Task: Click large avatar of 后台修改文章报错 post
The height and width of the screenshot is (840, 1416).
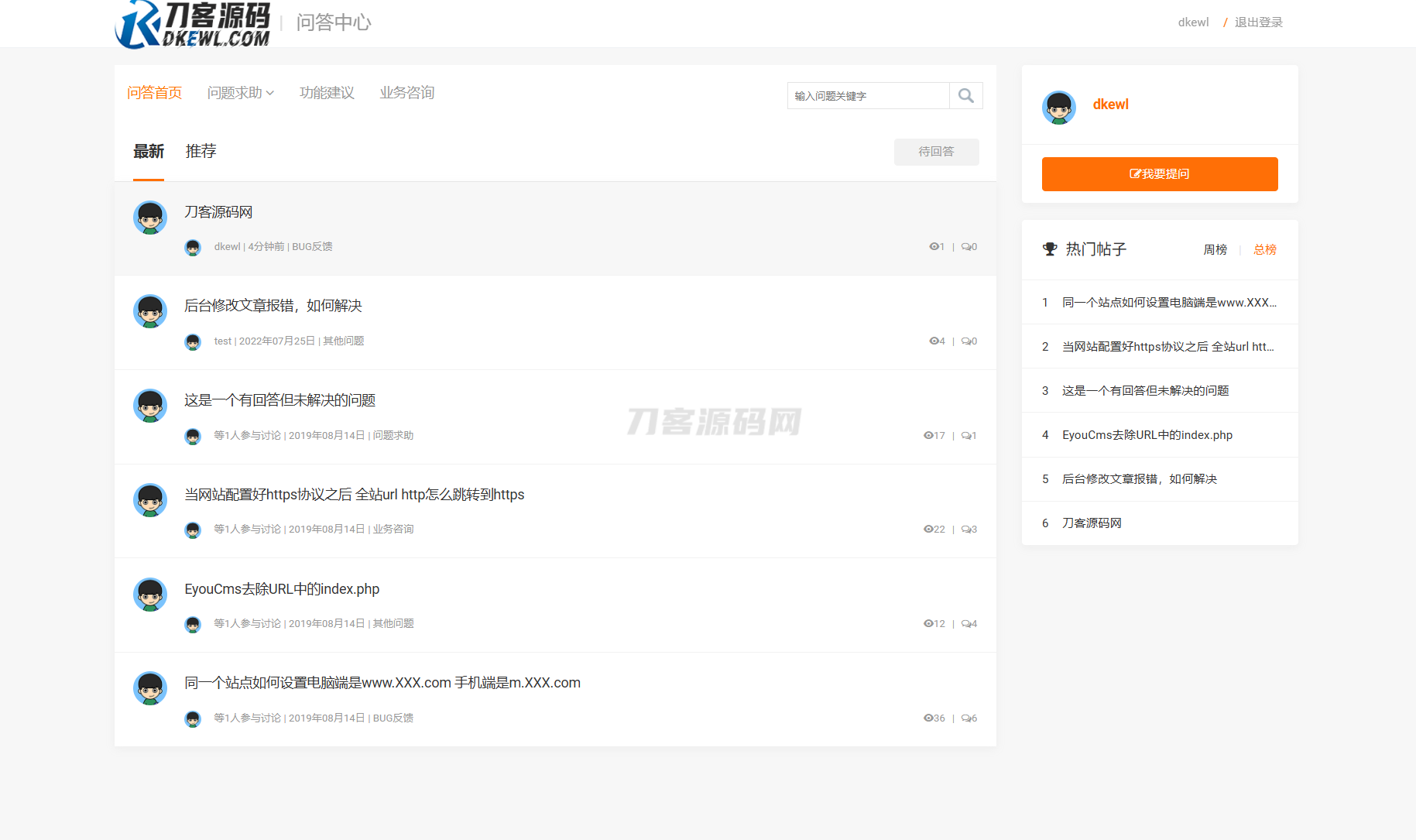Action: click(x=150, y=311)
